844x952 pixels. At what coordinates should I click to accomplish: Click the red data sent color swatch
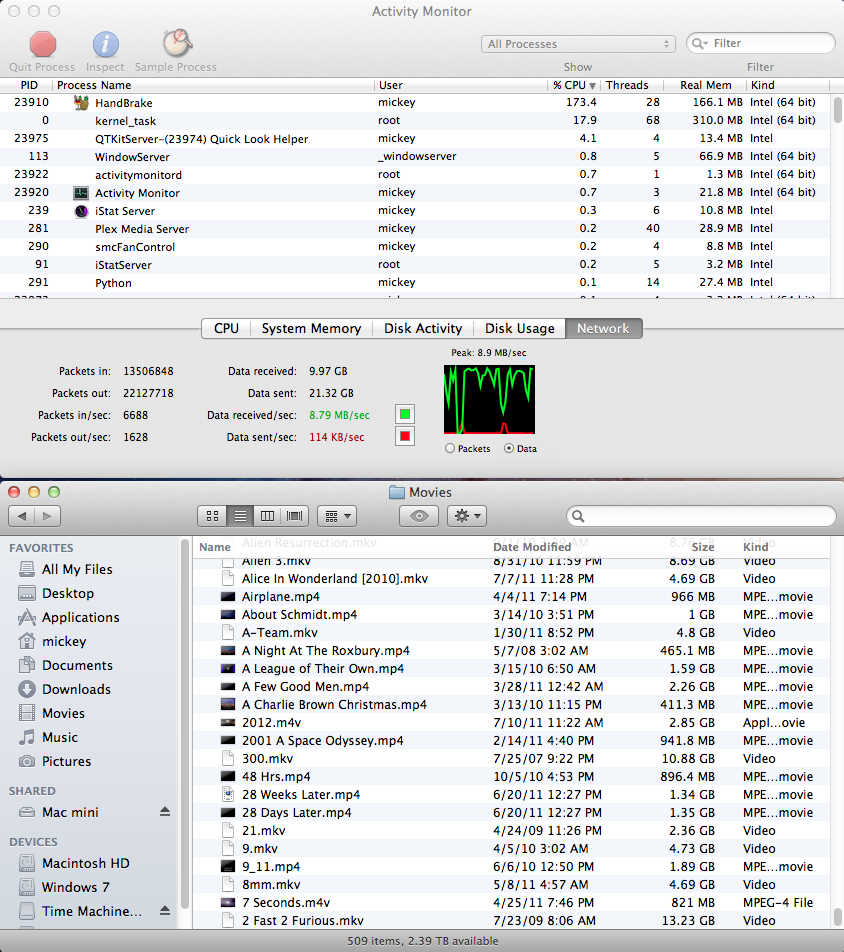tap(405, 436)
